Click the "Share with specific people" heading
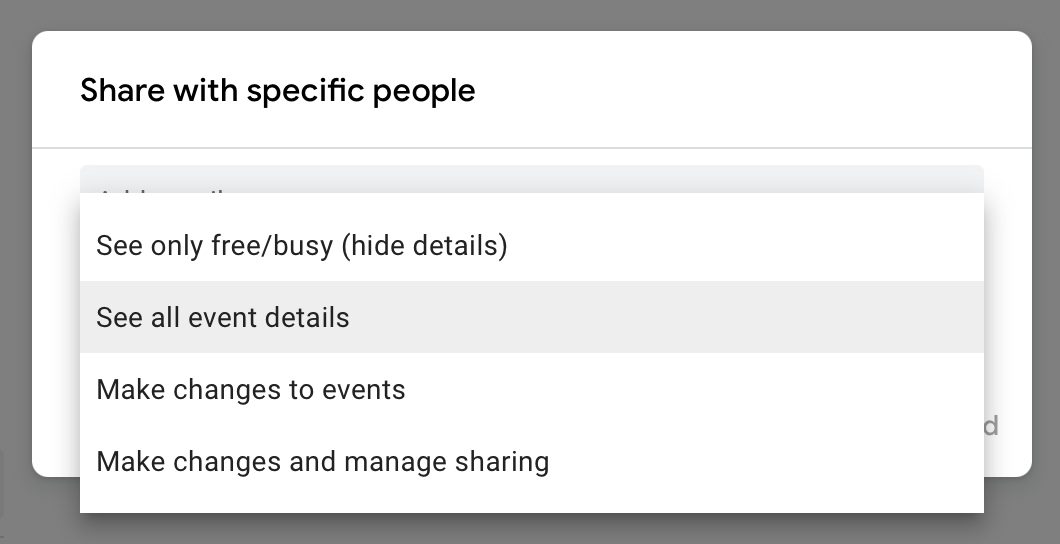 point(277,91)
